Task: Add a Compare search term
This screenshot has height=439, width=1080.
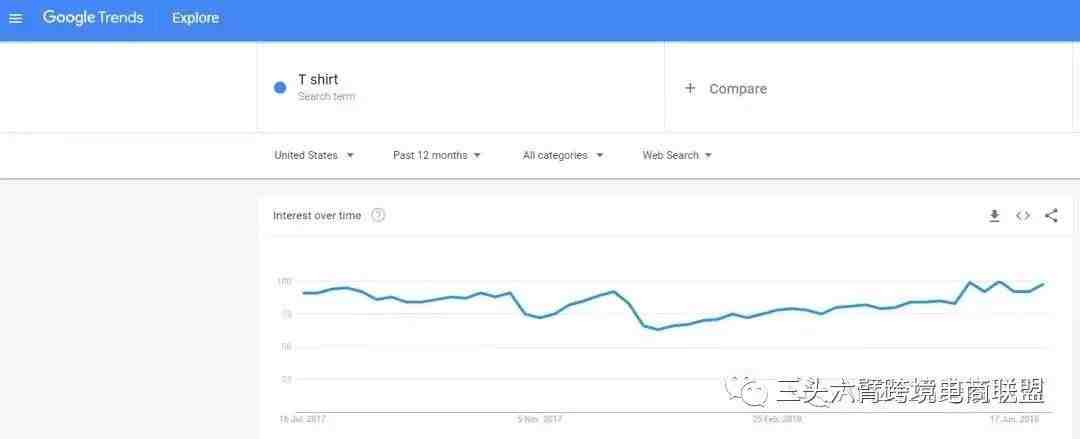Action: point(868,88)
